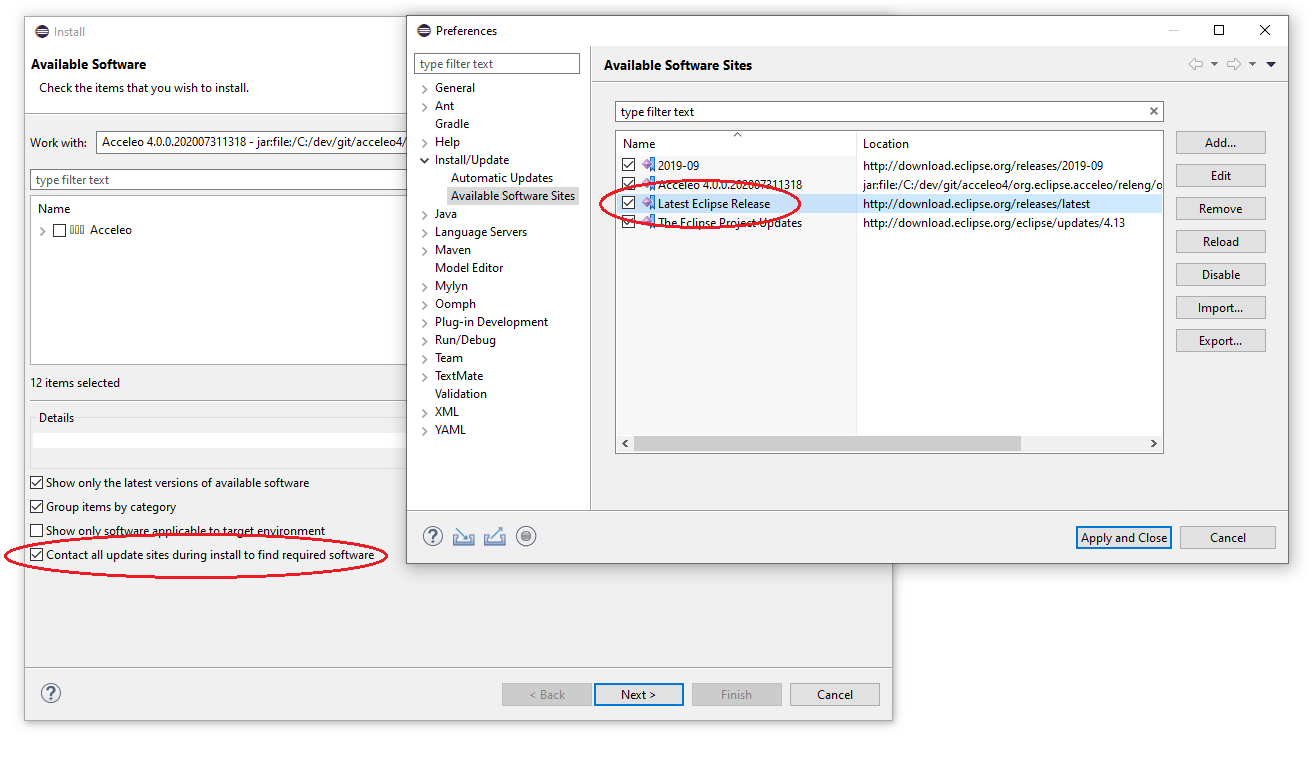The height and width of the screenshot is (759, 1316).
Task: Toggle Group items by category checkbox
Action: (37, 507)
